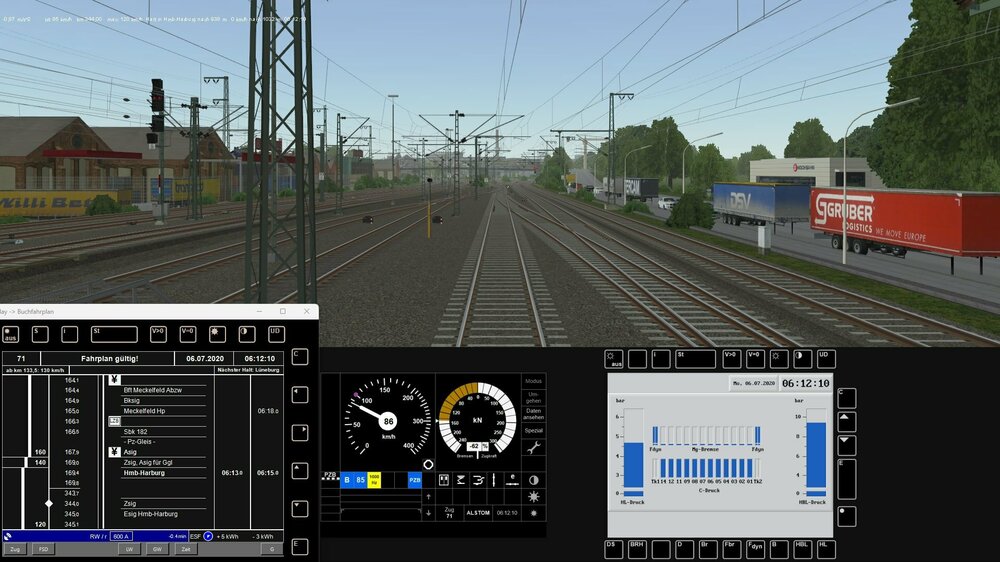The image size is (1000, 562).
Task: Click the down arrow in driver display
Action: click(428, 513)
